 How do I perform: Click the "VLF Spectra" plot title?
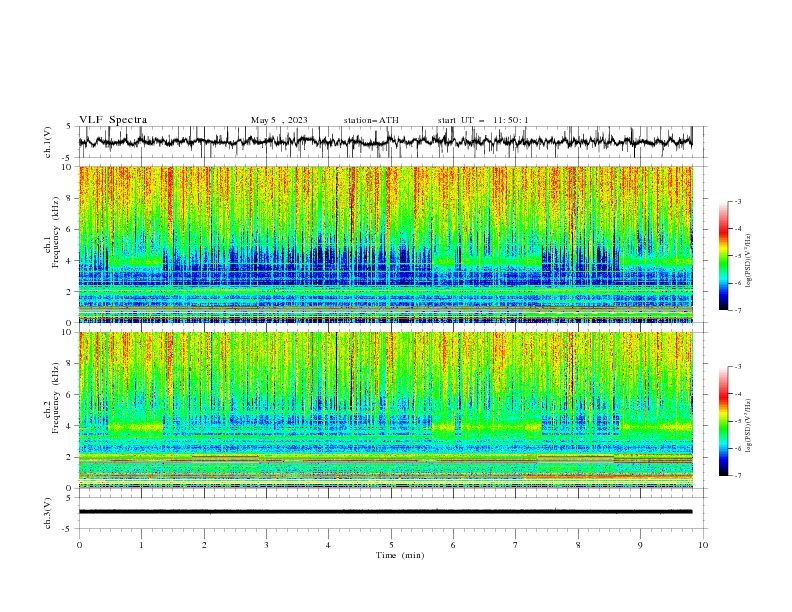(x=113, y=120)
